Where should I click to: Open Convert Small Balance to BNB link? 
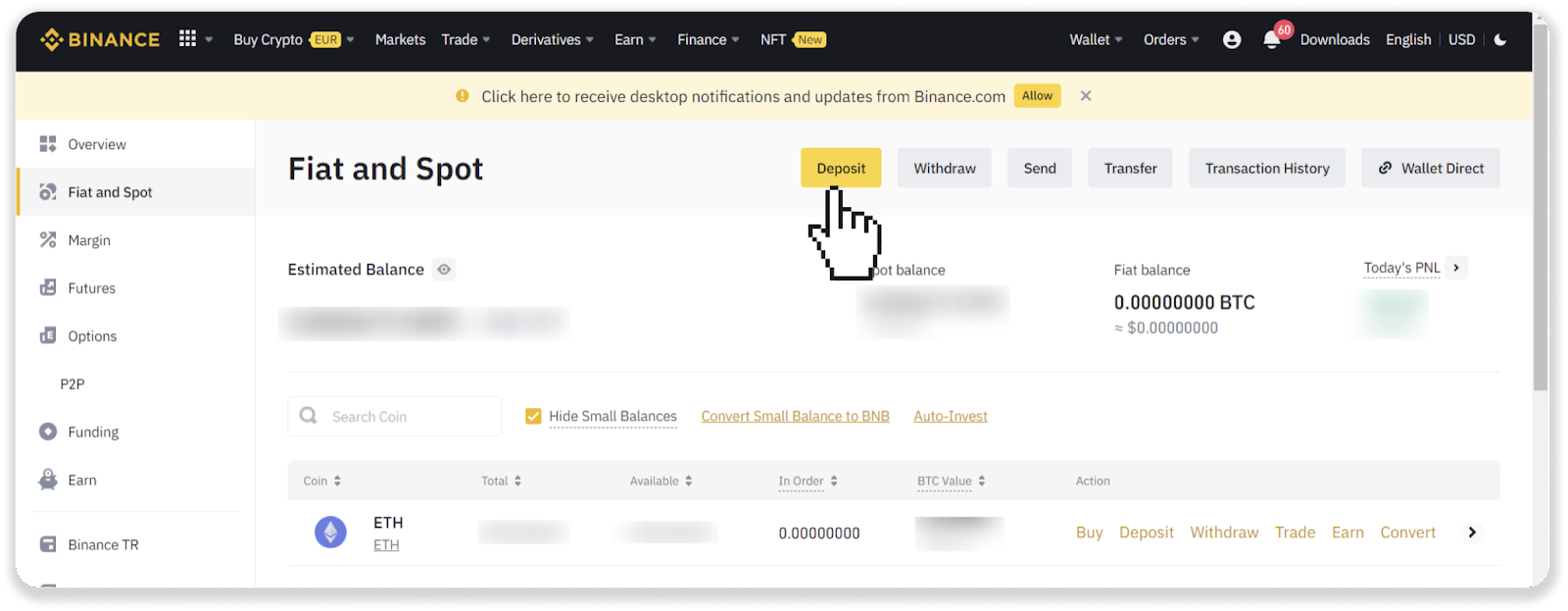795,417
